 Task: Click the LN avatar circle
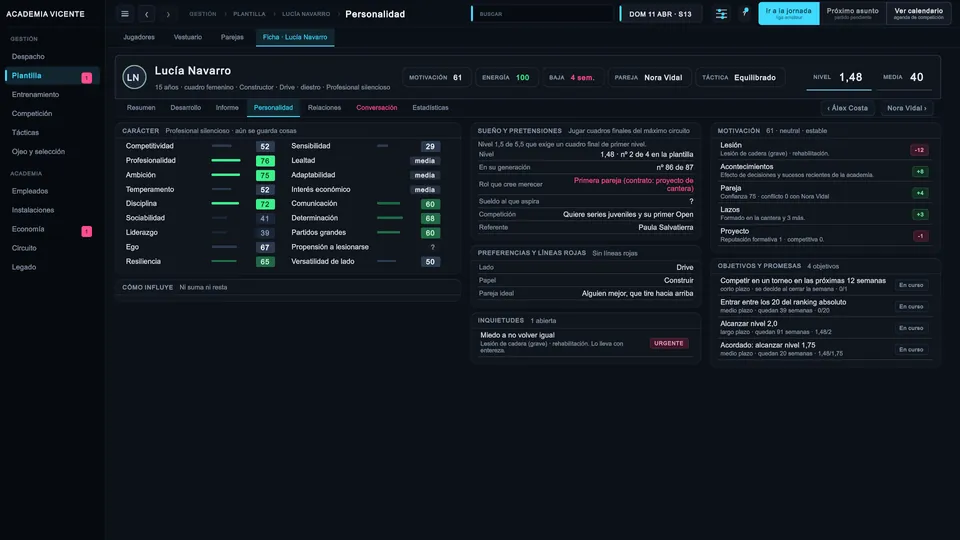[x=134, y=78]
